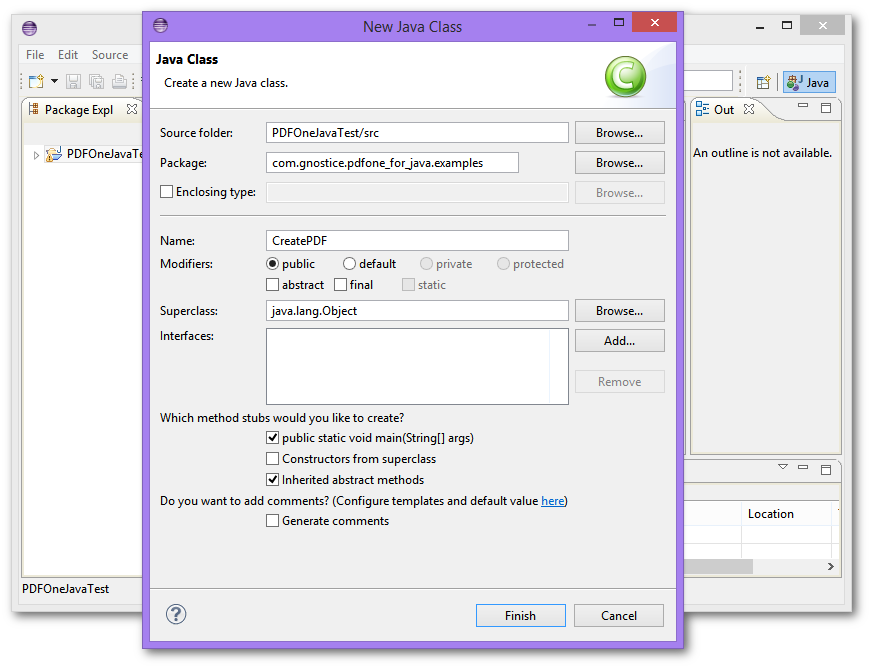The image size is (871, 672).
Task: Add an interface with Add button
Action: 619,340
